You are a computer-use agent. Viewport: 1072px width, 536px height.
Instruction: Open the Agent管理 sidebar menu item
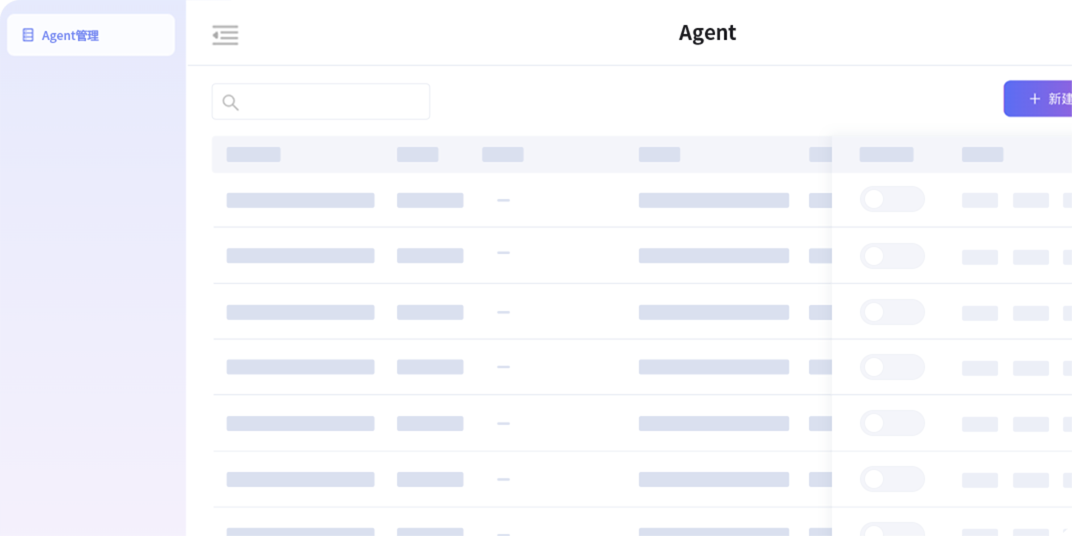click(90, 35)
